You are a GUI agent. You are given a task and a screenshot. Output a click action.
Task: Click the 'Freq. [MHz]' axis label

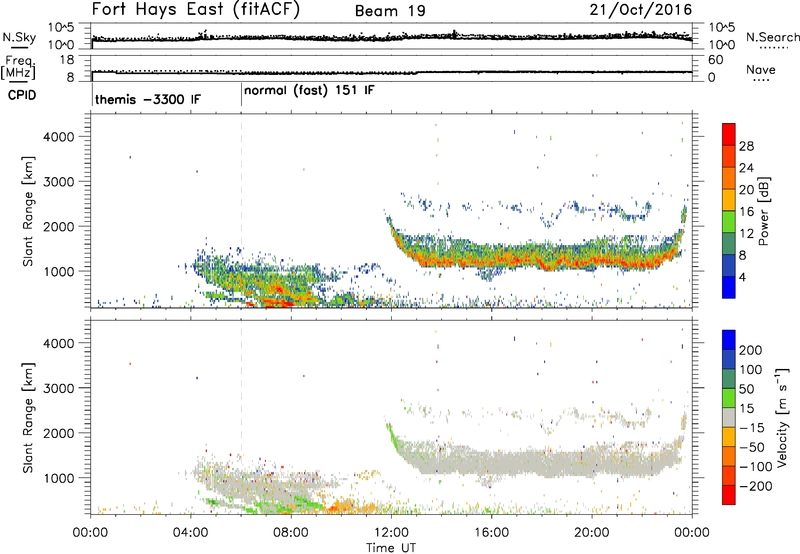click(18, 68)
